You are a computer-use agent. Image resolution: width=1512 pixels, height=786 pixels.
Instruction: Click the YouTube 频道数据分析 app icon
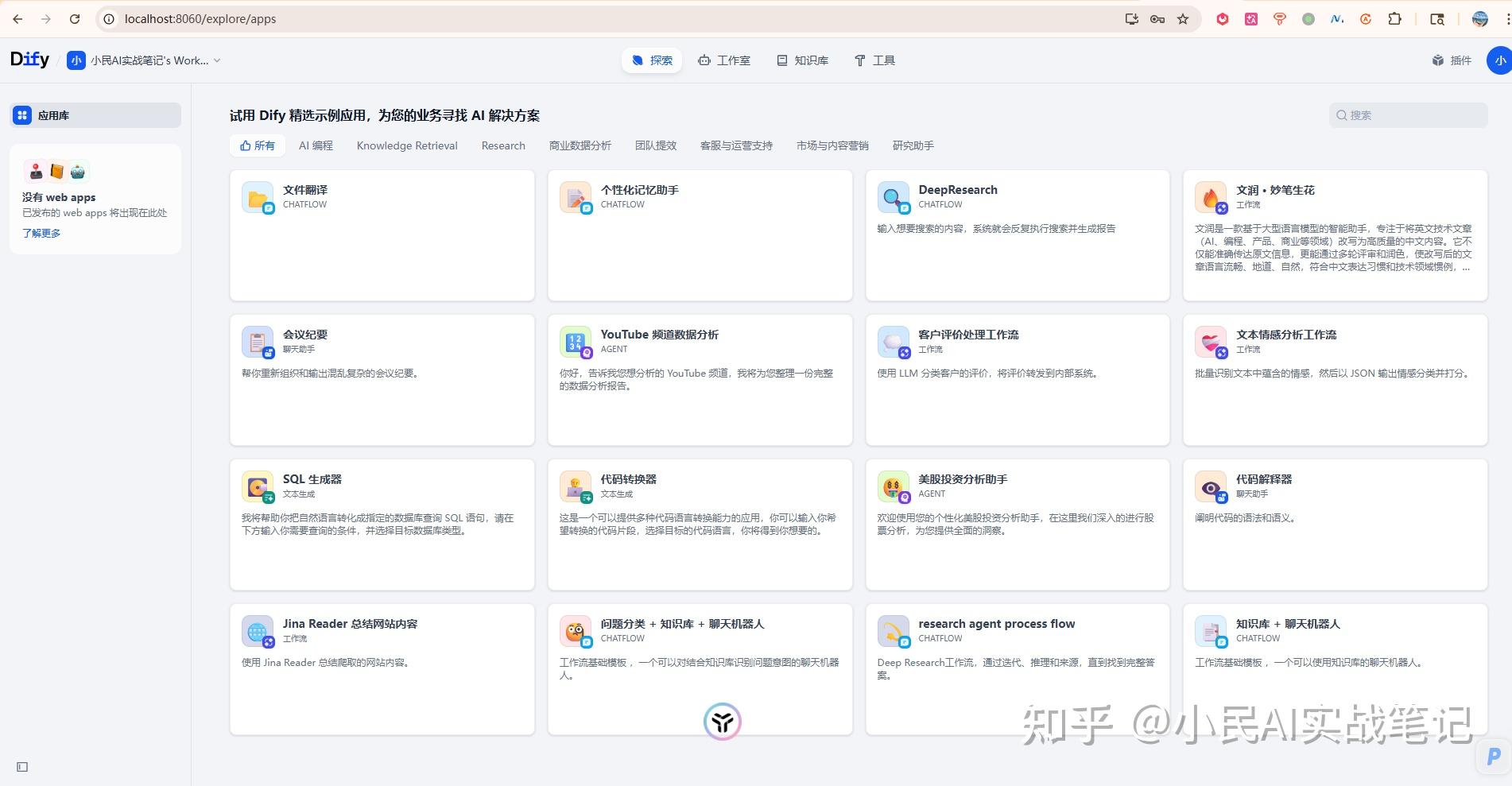point(575,342)
